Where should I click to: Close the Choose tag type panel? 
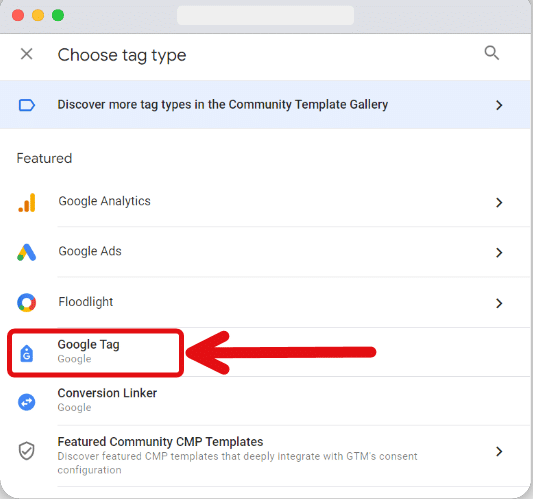click(27, 54)
